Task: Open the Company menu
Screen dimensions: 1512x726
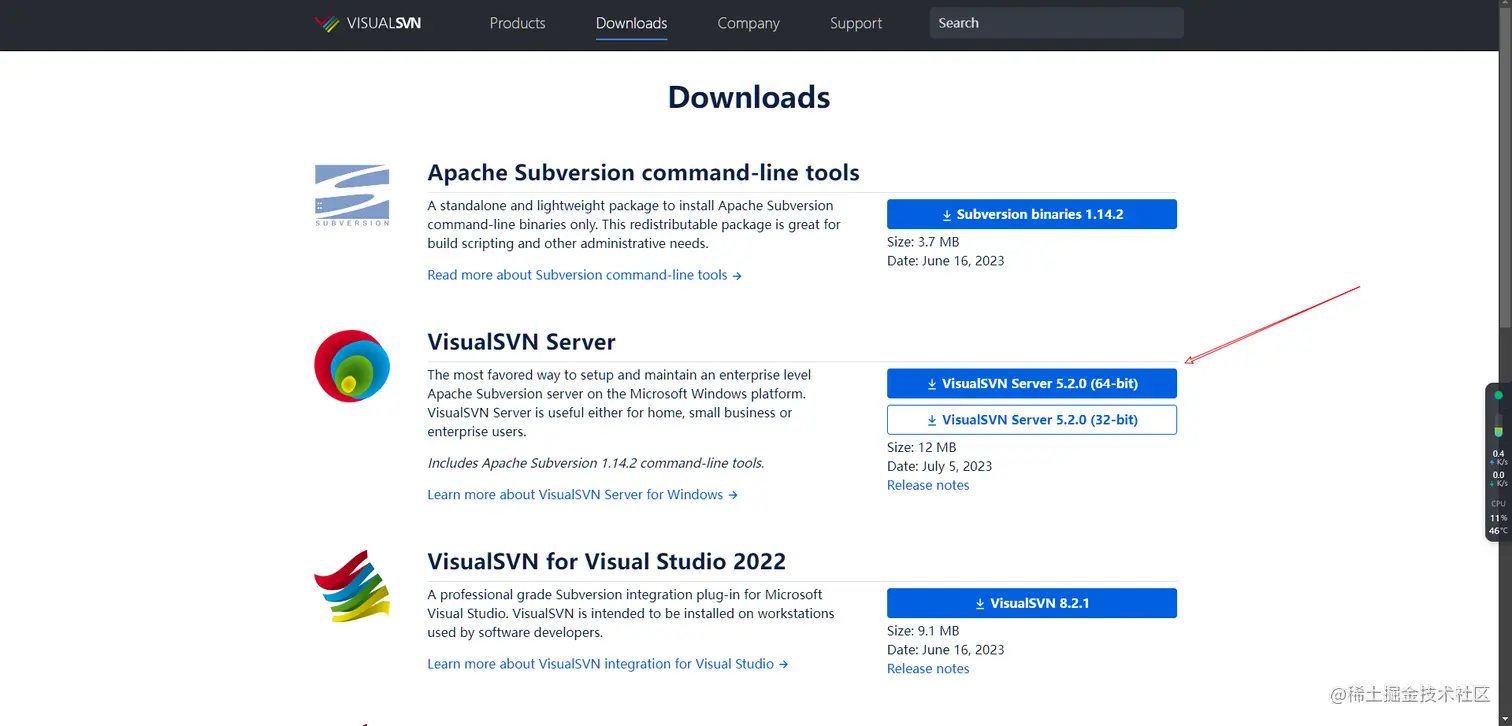Action: (x=748, y=23)
